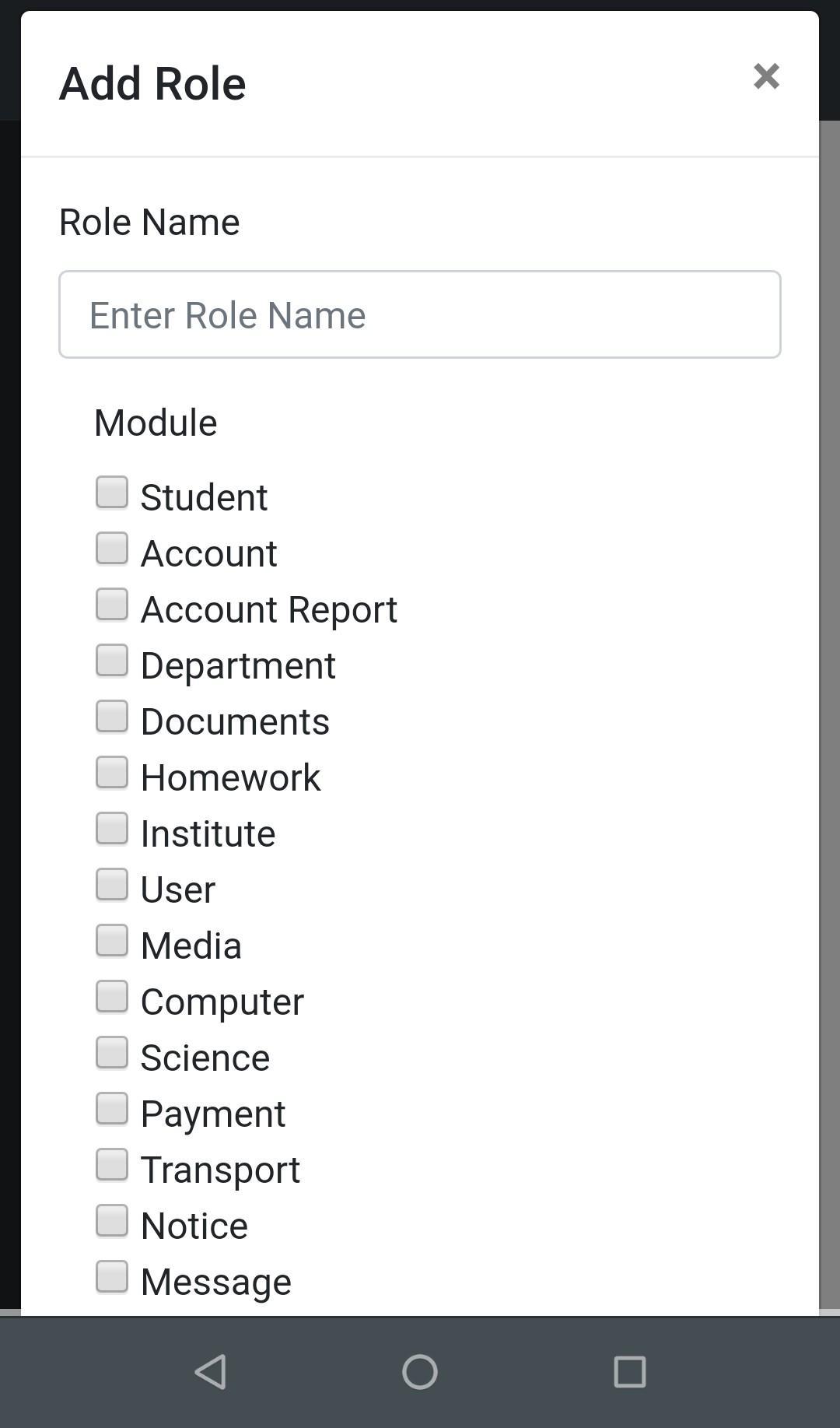This screenshot has width=840, height=1428.
Task: Enable the Institute module checkbox
Action: [x=112, y=829]
